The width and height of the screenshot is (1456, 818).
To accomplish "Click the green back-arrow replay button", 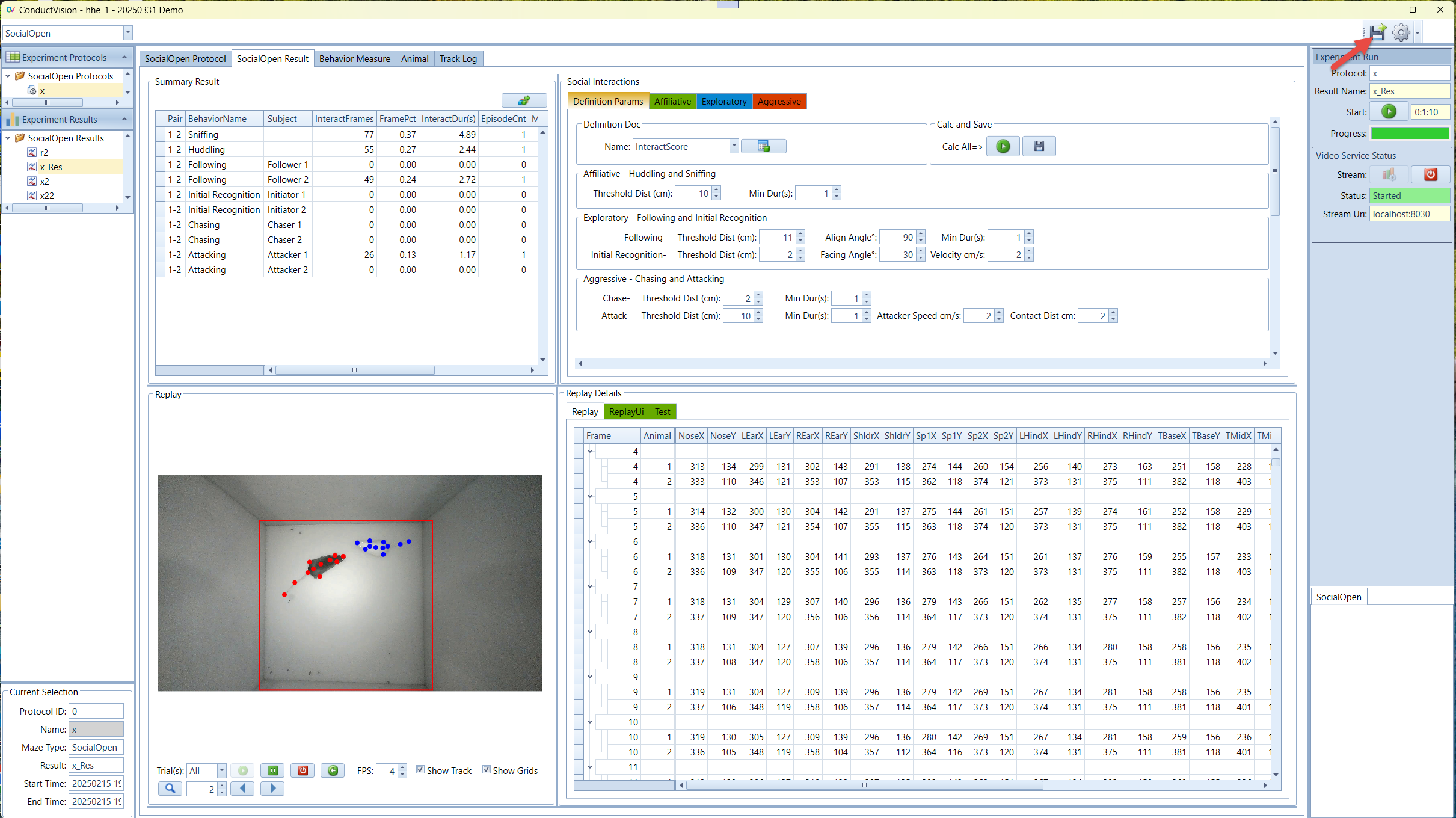I will (333, 770).
